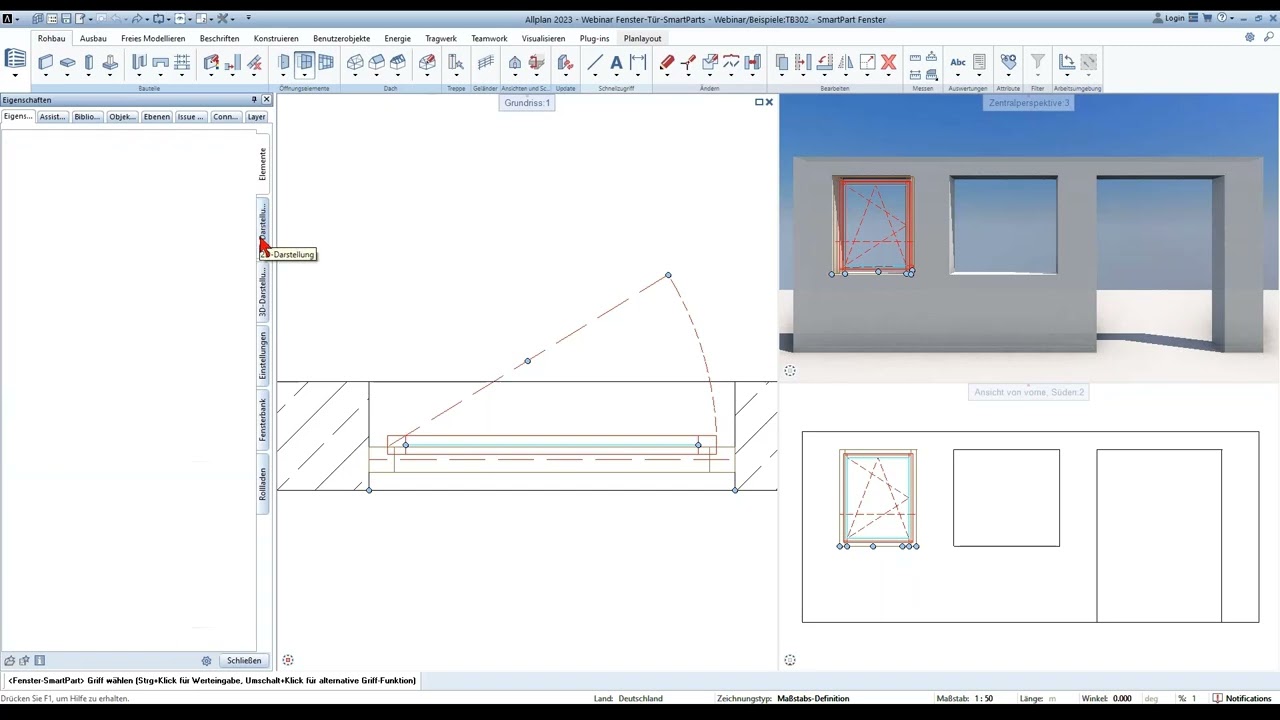The height and width of the screenshot is (720, 1280).
Task: Open the Allplan application menu arrow
Action: click(x=18, y=19)
